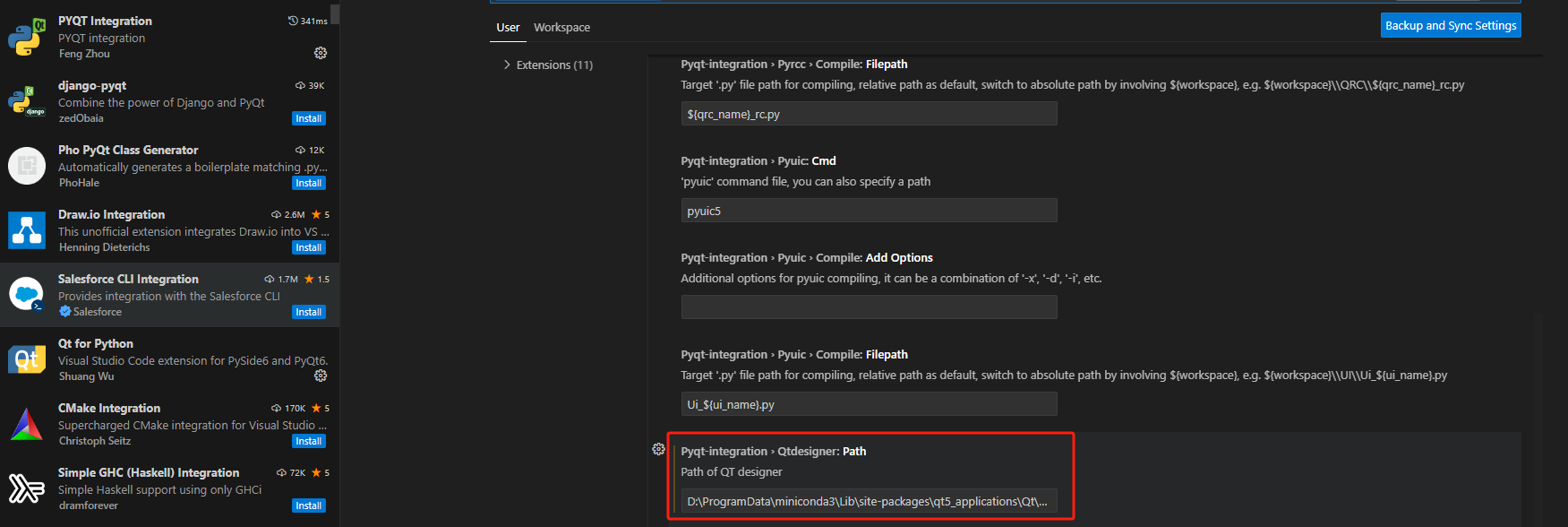The height and width of the screenshot is (527, 1568).
Task: Click the Pyuic Compile Filepath input field
Action: click(x=869, y=404)
